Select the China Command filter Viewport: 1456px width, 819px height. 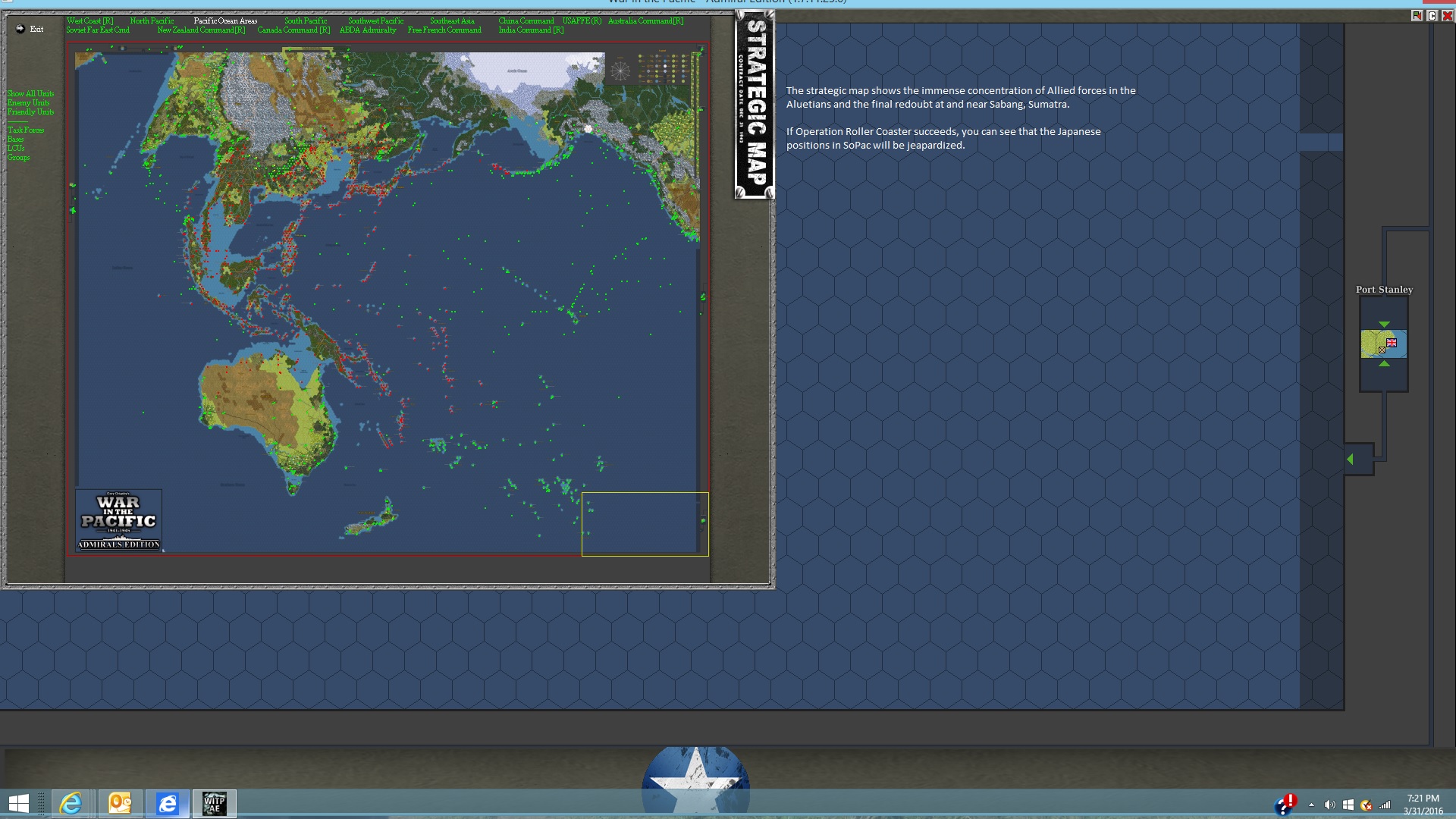click(x=526, y=21)
